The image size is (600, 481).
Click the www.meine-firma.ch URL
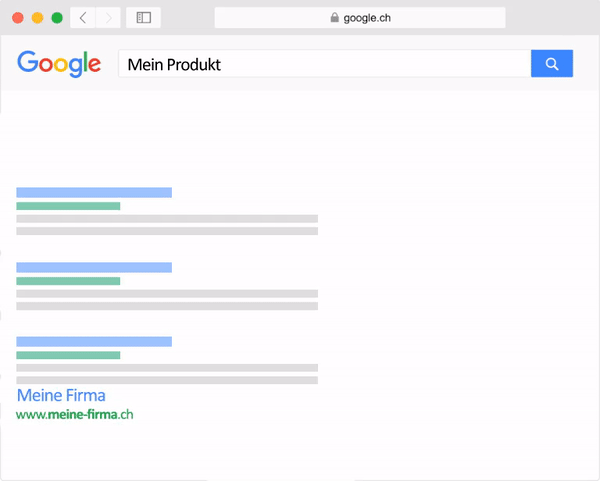[x=75, y=414]
